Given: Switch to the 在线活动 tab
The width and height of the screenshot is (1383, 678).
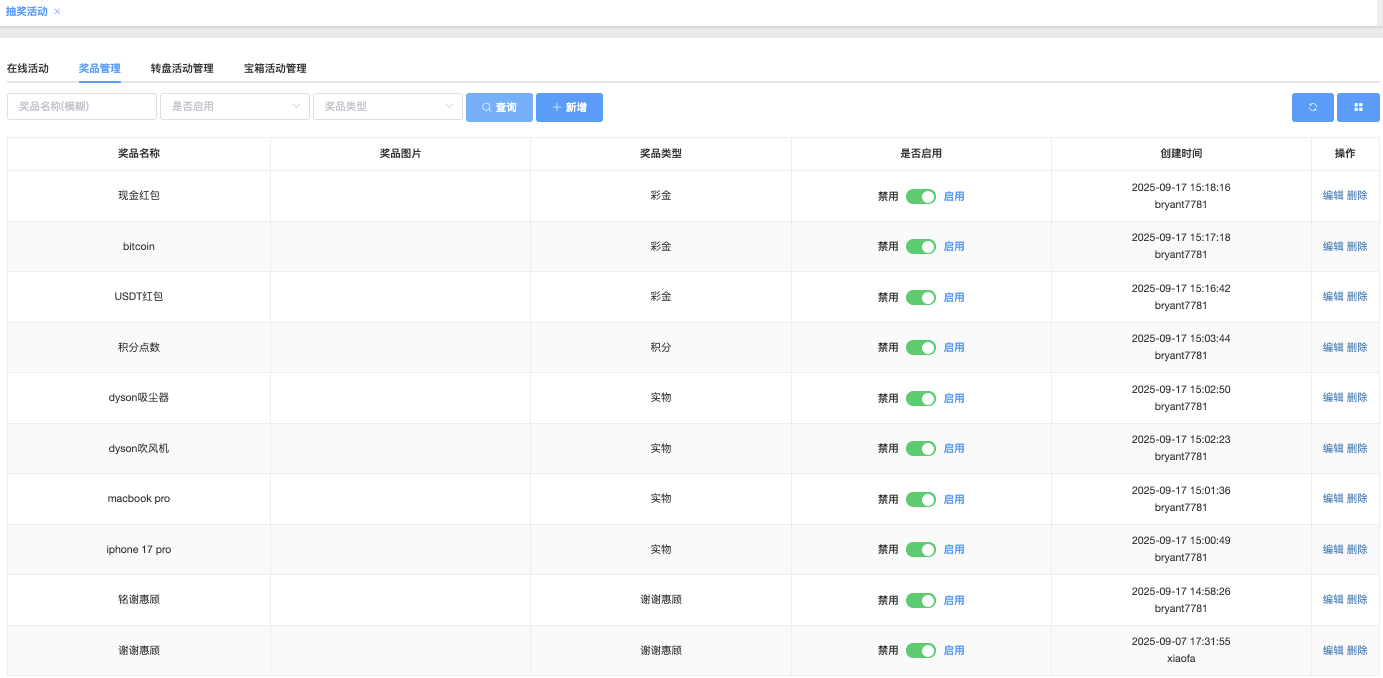Looking at the screenshot, I should [28, 69].
